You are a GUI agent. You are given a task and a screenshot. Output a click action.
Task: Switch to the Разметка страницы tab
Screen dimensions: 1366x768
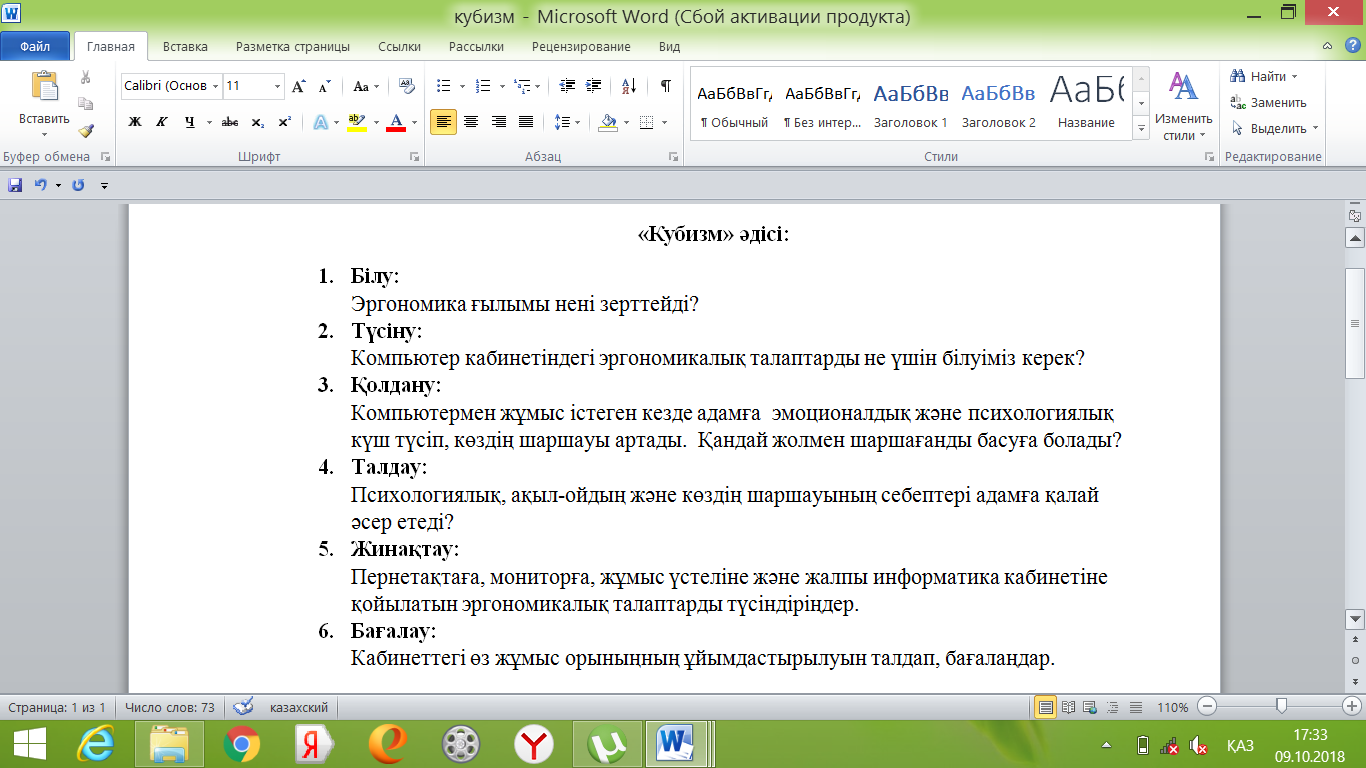point(293,46)
